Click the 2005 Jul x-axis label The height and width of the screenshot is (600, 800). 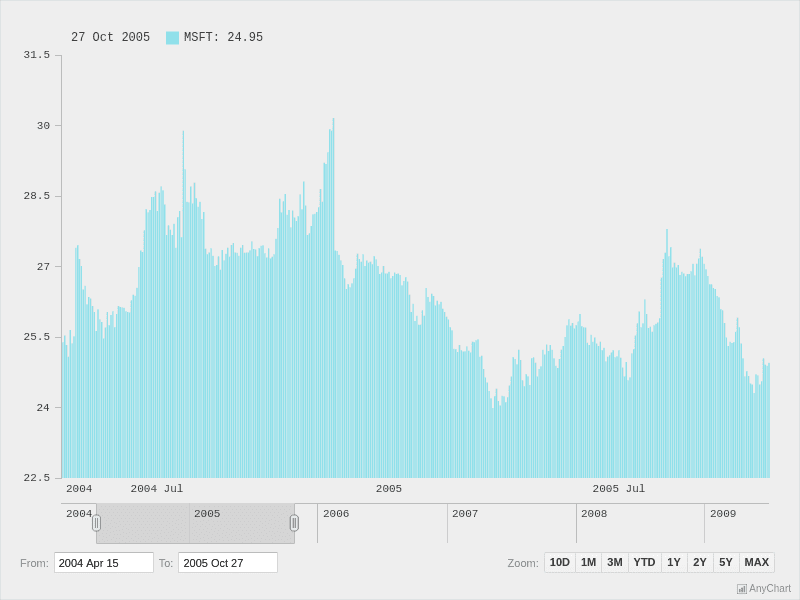point(619,489)
